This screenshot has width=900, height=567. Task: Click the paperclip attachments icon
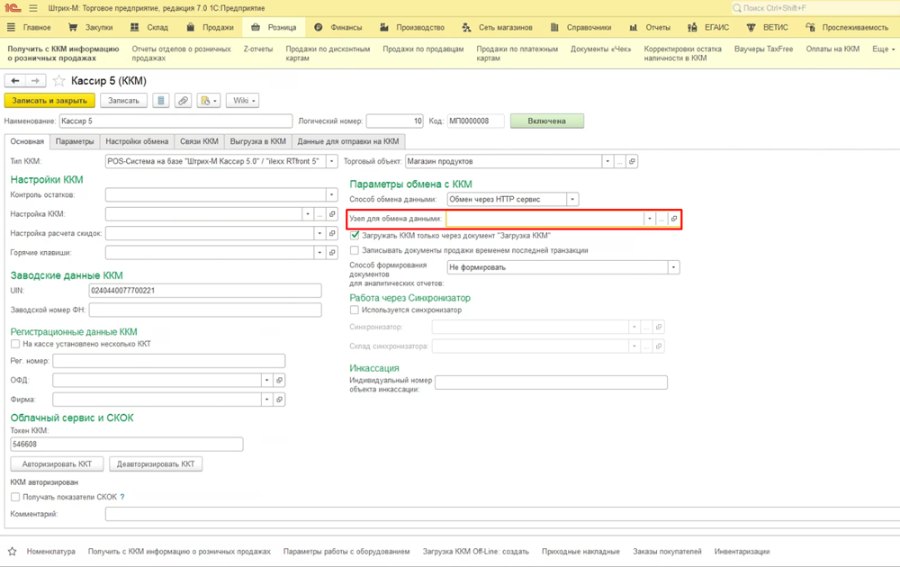pos(183,100)
